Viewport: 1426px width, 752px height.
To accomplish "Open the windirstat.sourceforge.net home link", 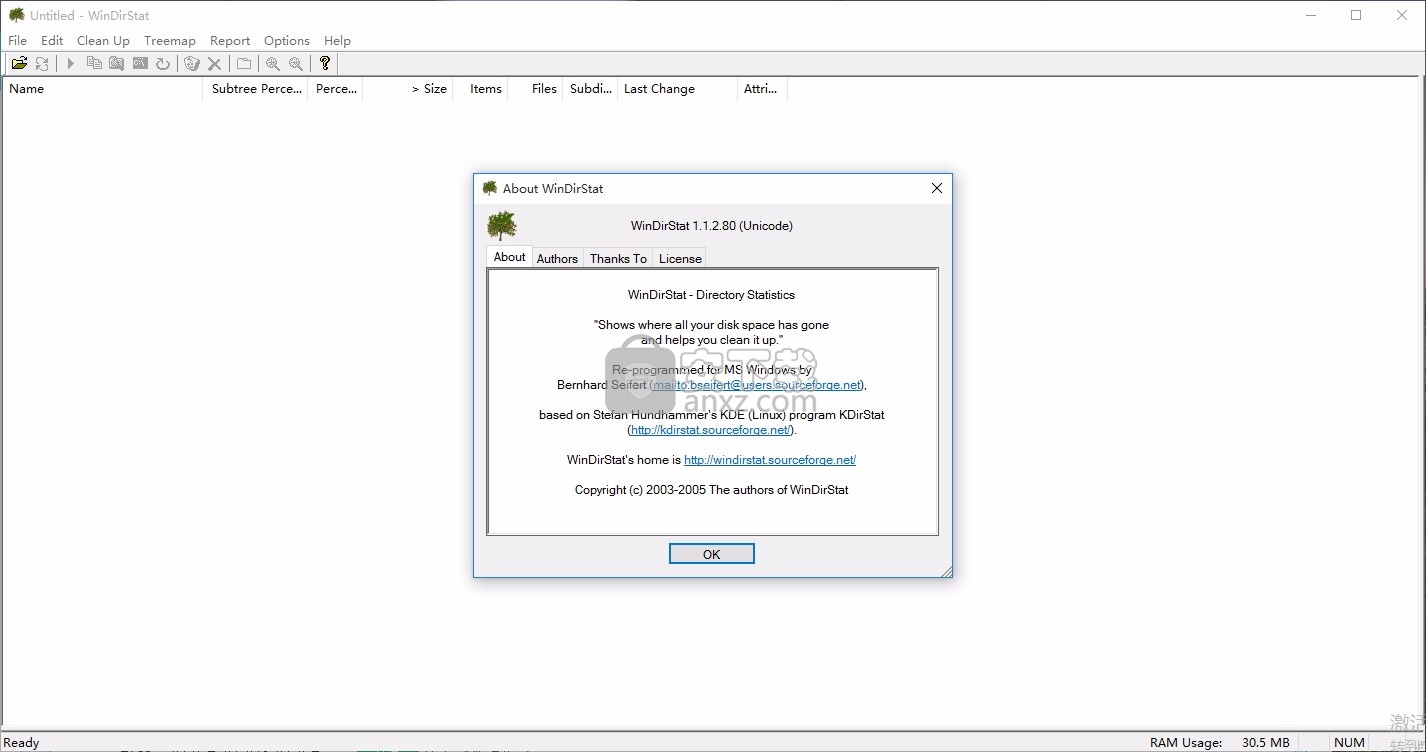I will [770, 460].
